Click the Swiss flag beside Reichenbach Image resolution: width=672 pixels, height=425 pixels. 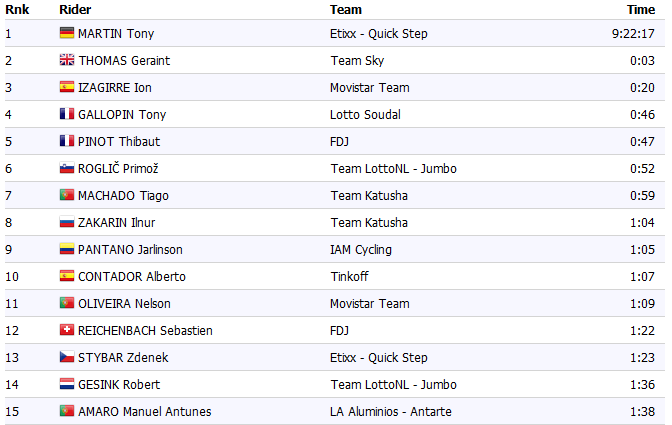pyautogui.click(x=67, y=331)
